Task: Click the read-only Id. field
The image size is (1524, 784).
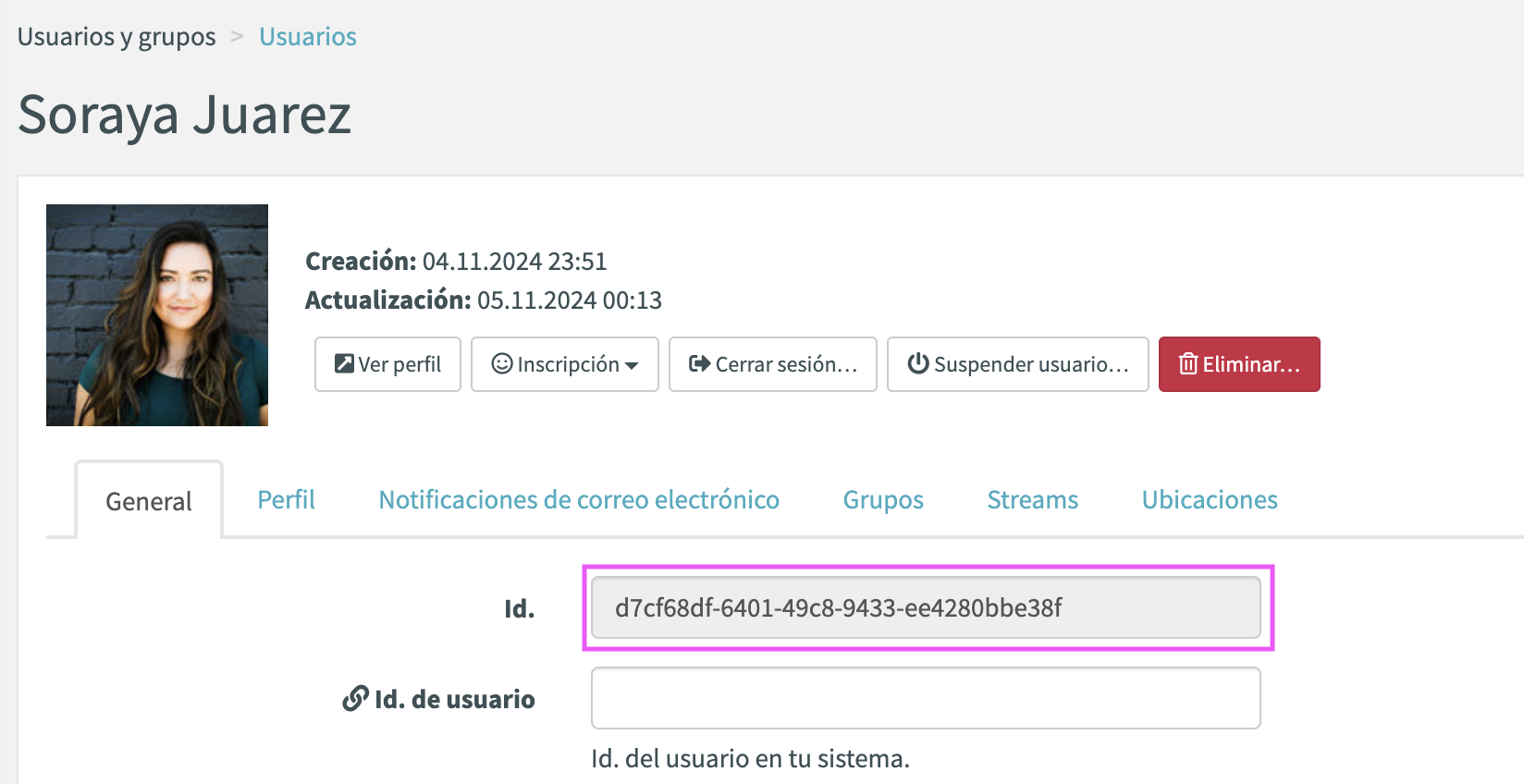Action: pyautogui.click(x=926, y=607)
